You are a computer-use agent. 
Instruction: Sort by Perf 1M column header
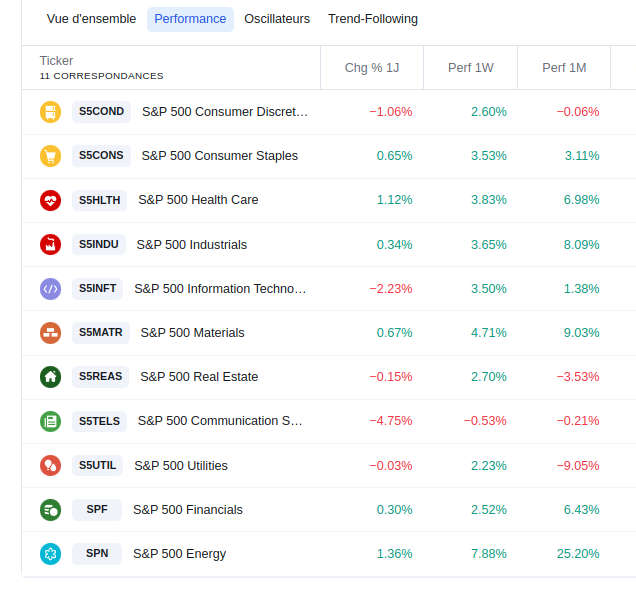(564, 68)
